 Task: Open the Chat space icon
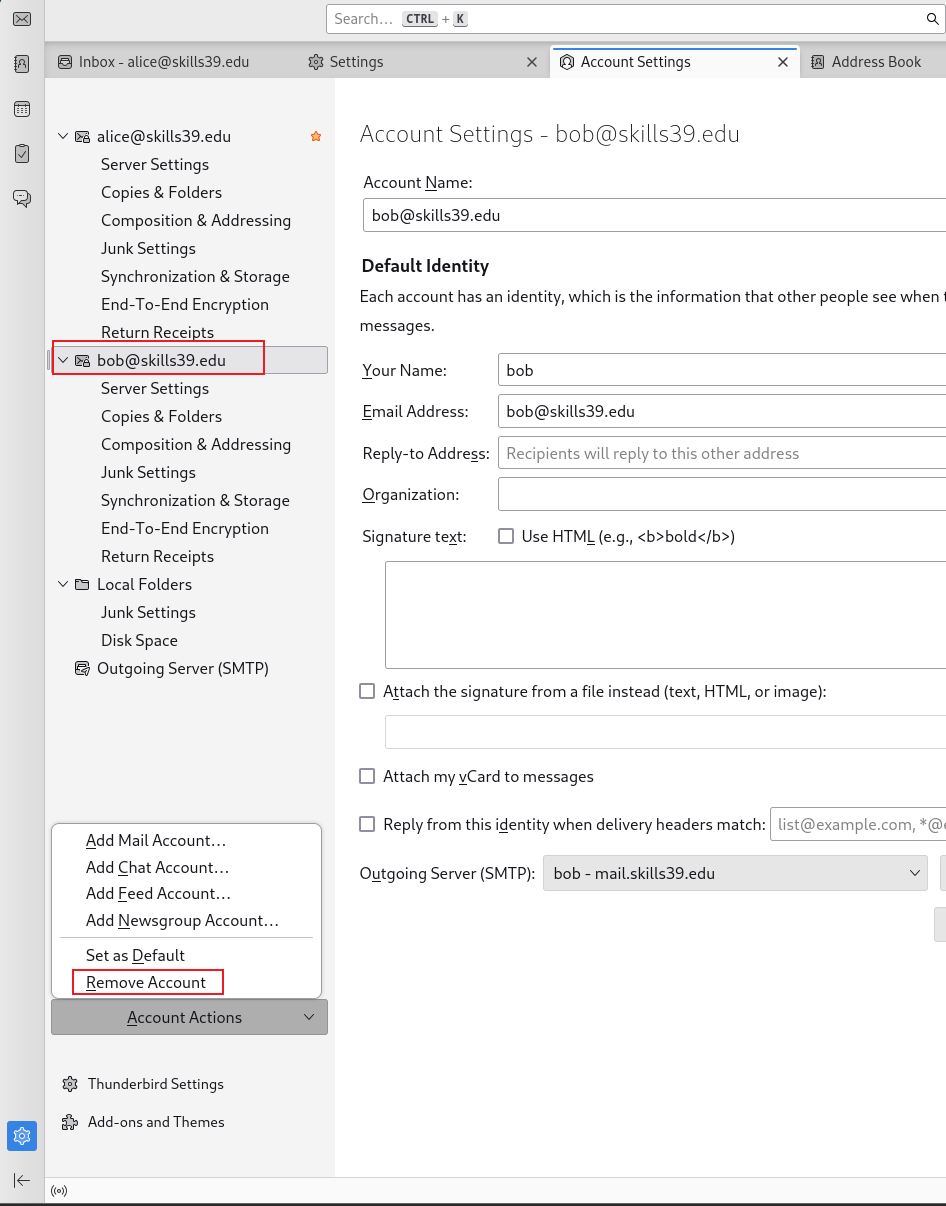(x=21, y=198)
